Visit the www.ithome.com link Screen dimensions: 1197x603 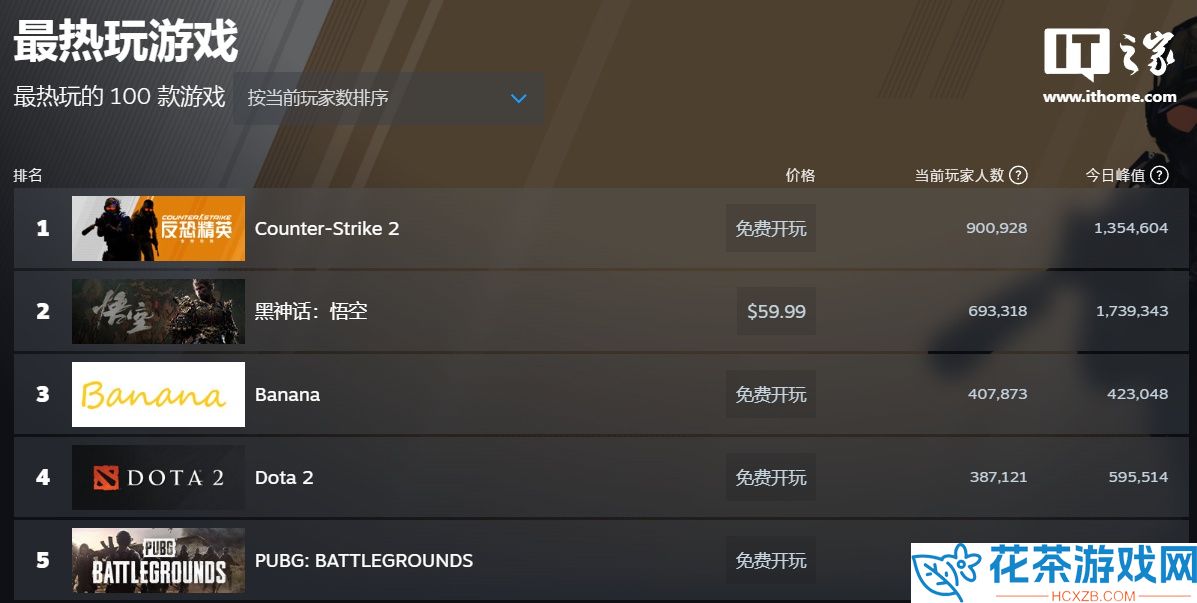[1109, 97]
